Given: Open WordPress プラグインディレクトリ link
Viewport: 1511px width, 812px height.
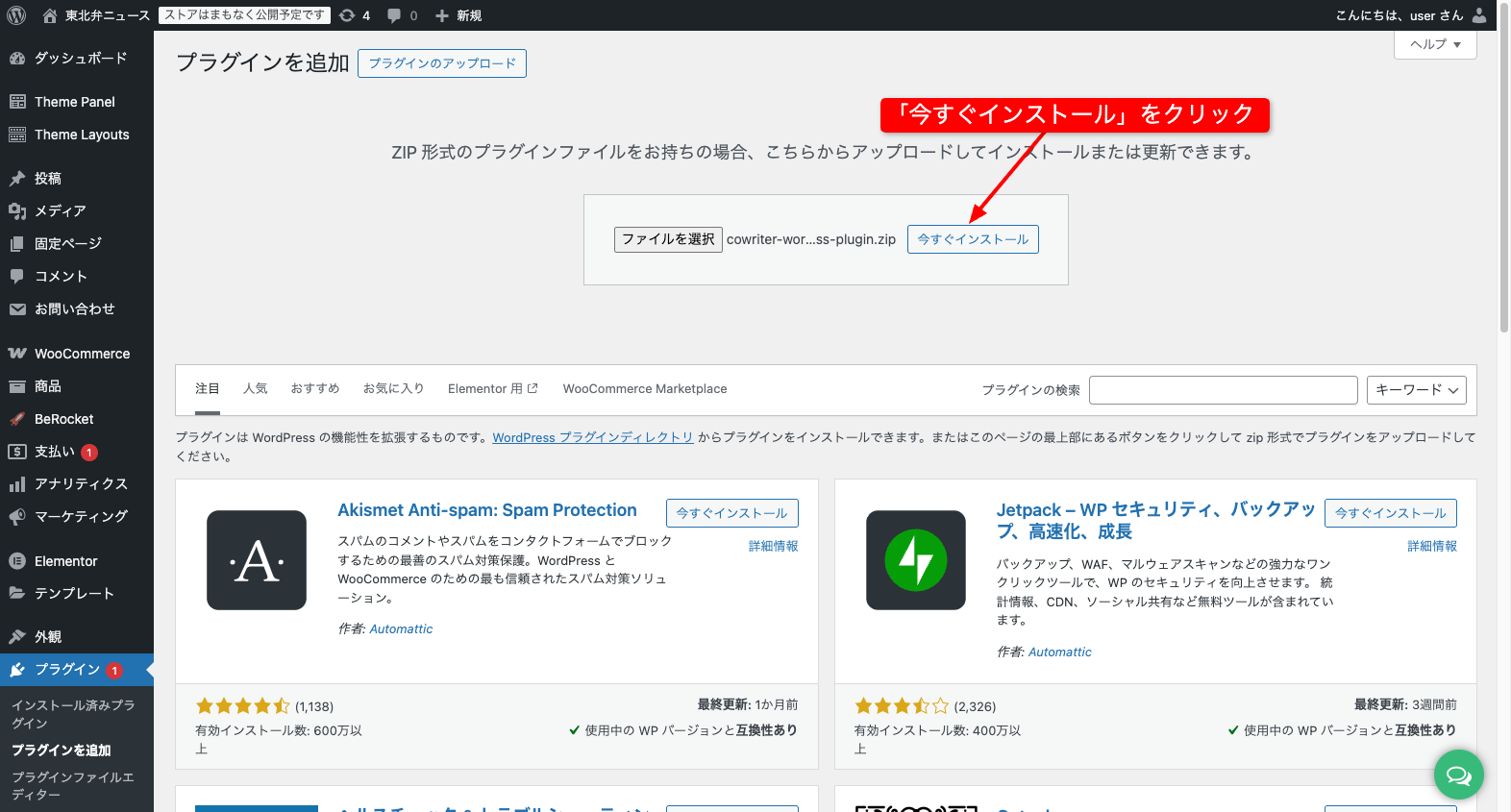Looking at the screenshot, I should pyautogui.click(x=593, y=437).
